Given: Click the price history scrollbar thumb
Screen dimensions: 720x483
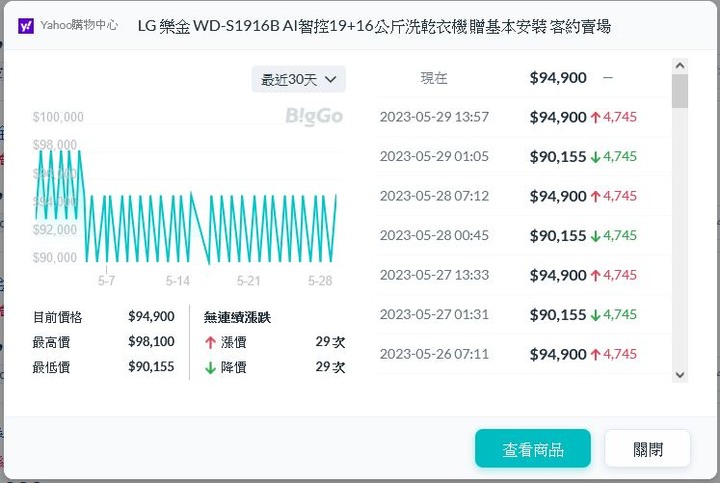Looking at the screenshot, I should pos(680,91).
